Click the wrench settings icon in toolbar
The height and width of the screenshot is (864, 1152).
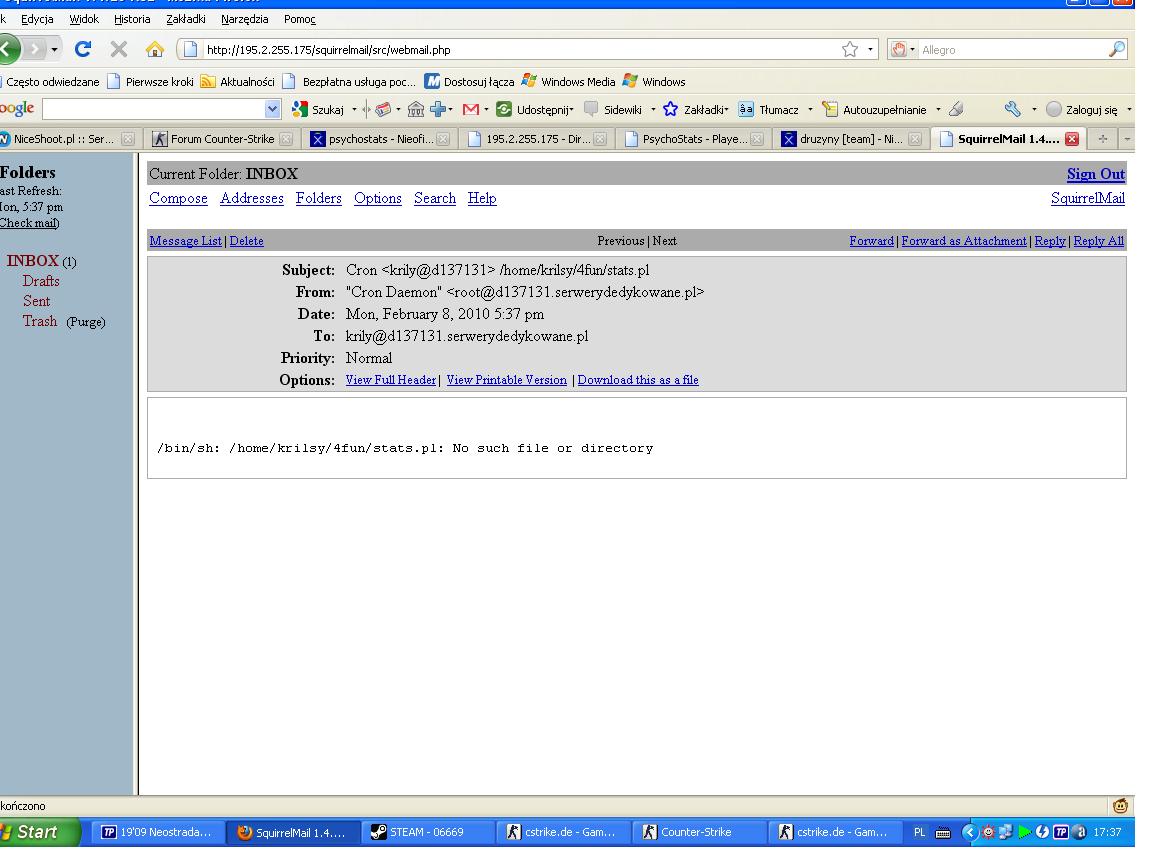click(1013, 109)
